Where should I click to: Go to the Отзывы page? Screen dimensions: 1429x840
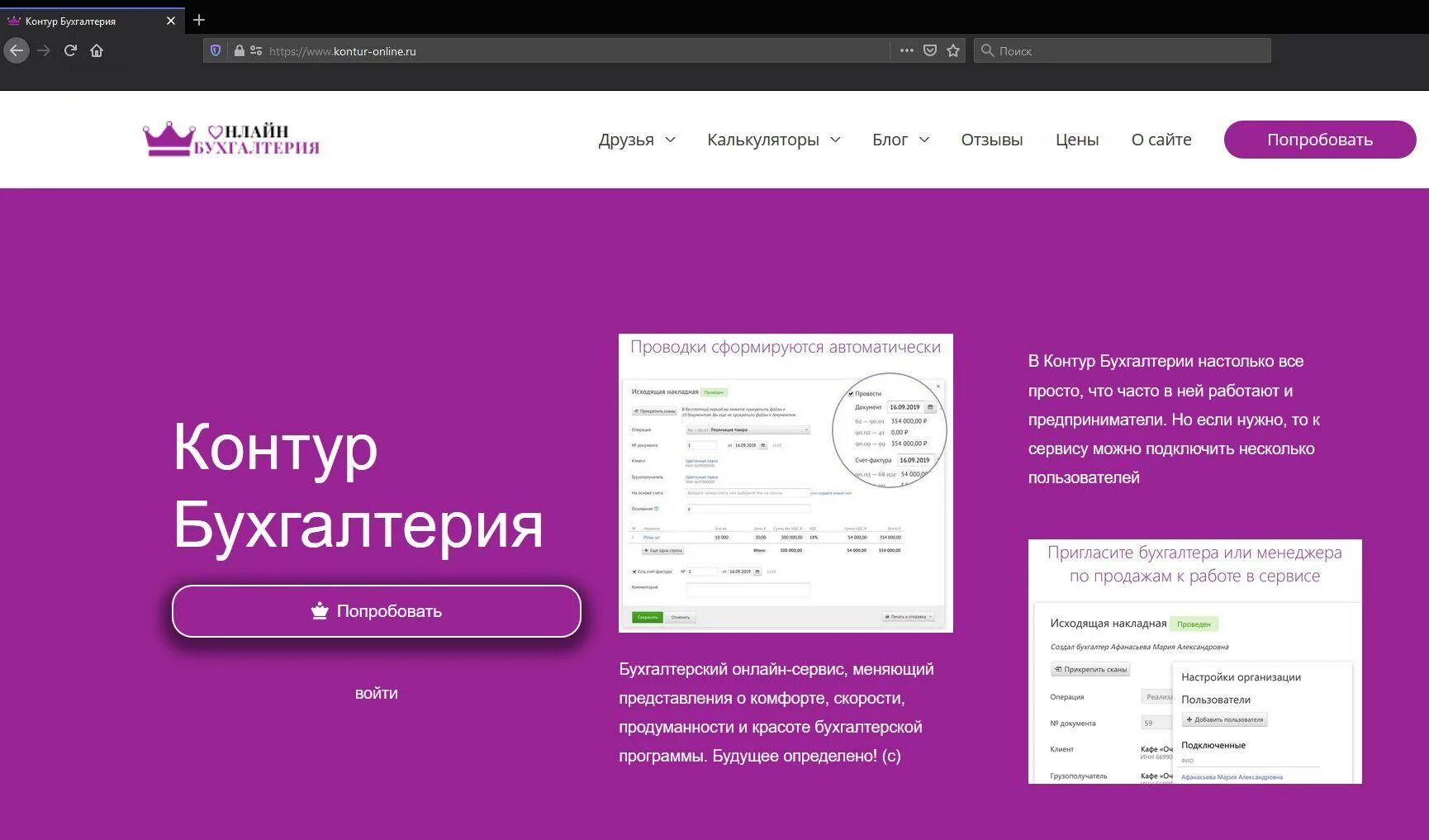(992, 140)
